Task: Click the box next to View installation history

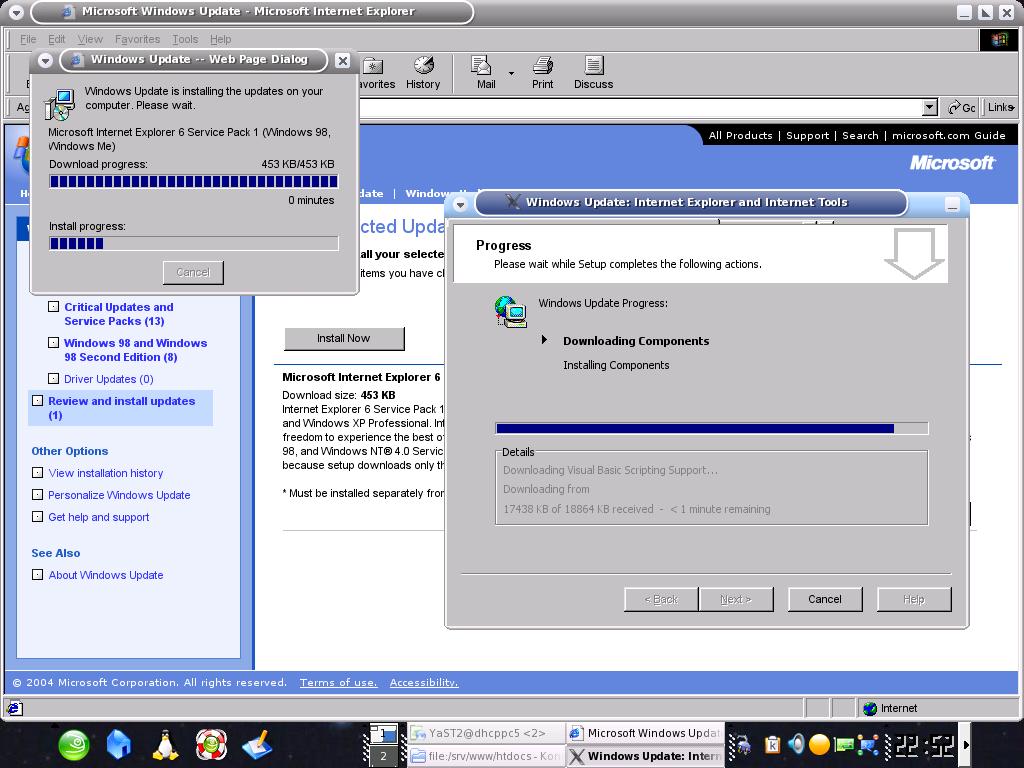Action: (38, 472)
